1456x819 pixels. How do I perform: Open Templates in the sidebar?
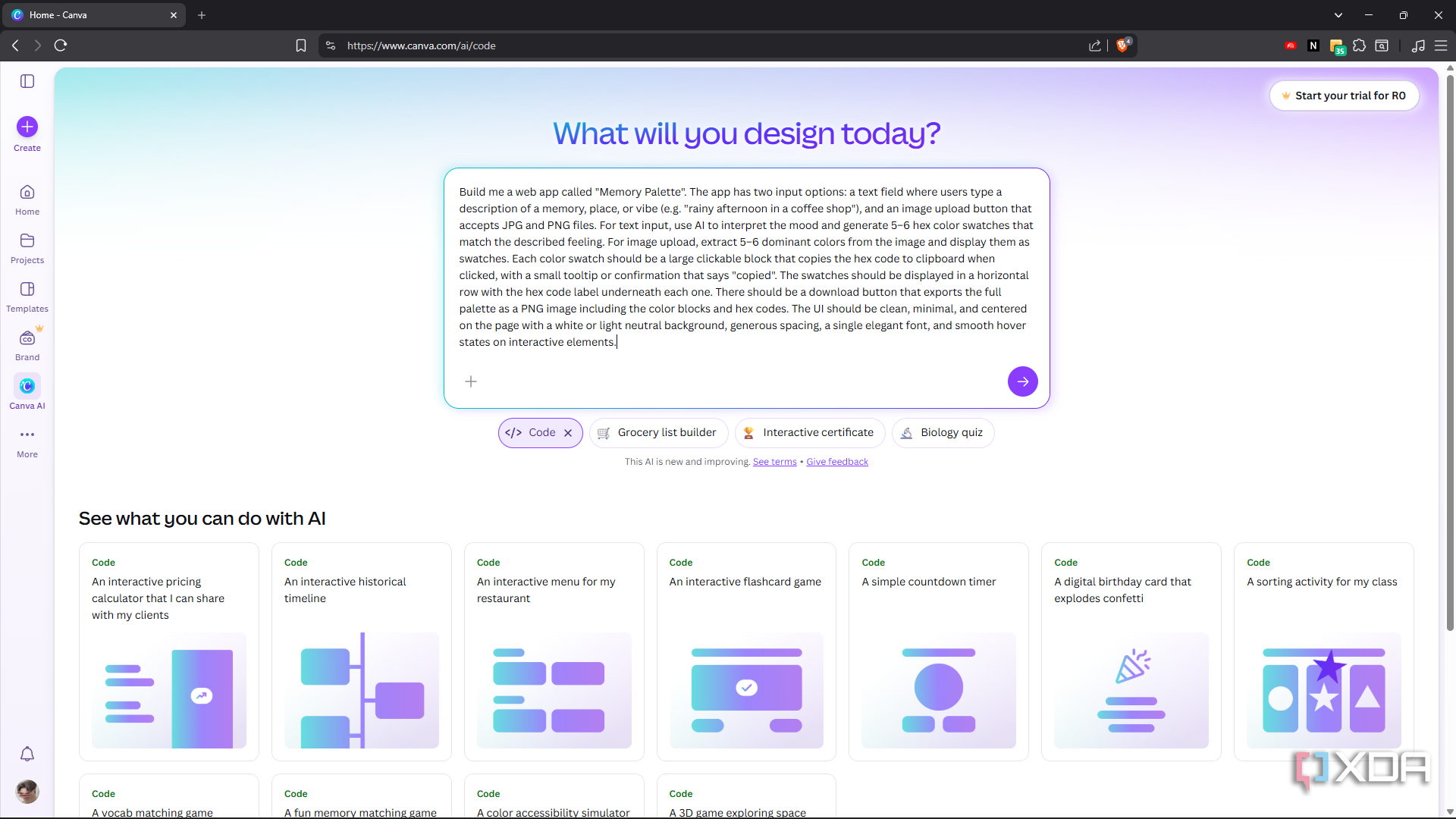pyautogui.click(x=27, y=297)
